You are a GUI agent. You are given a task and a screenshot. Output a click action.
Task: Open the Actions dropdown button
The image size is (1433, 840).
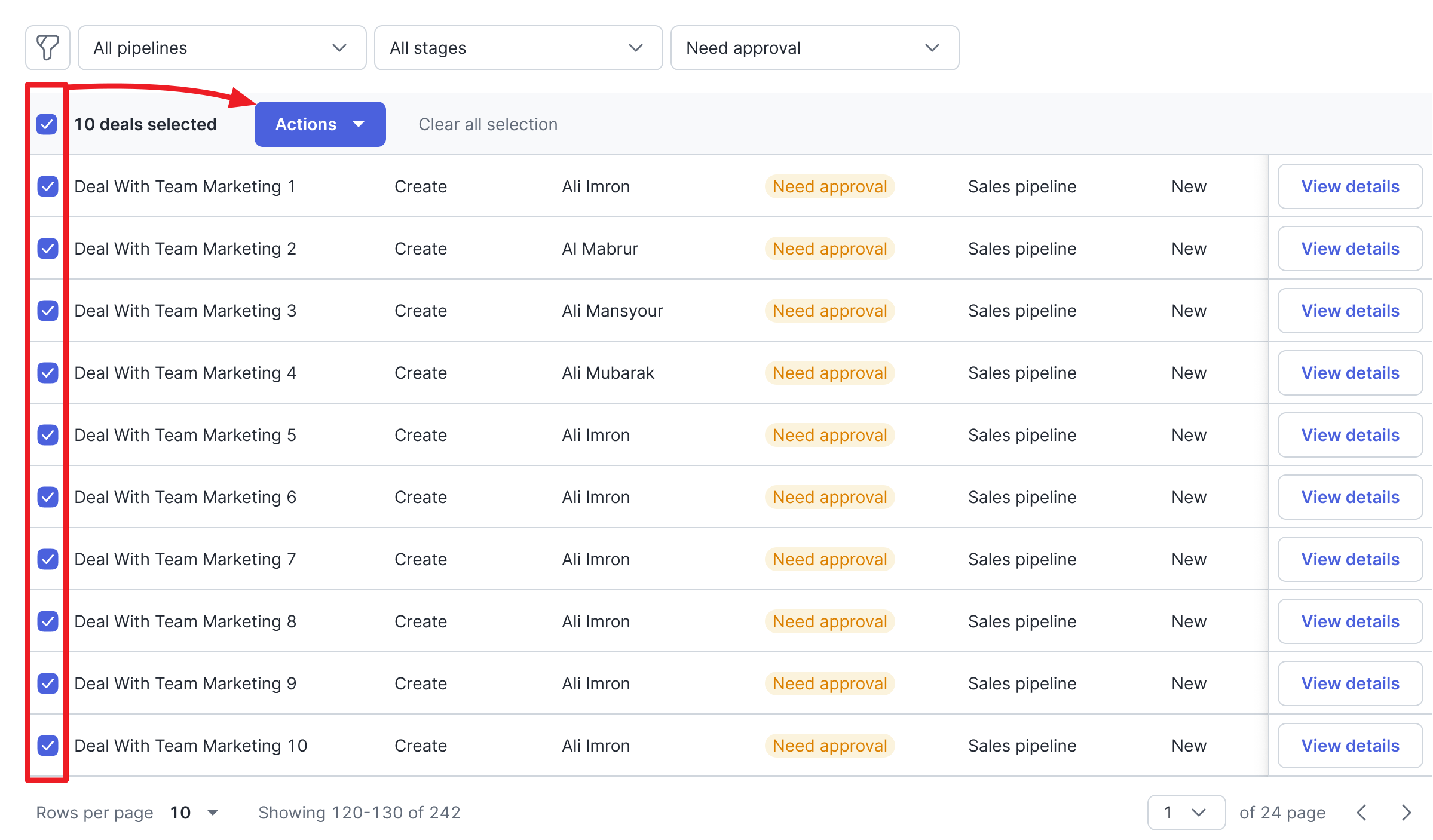coord(320,124)
